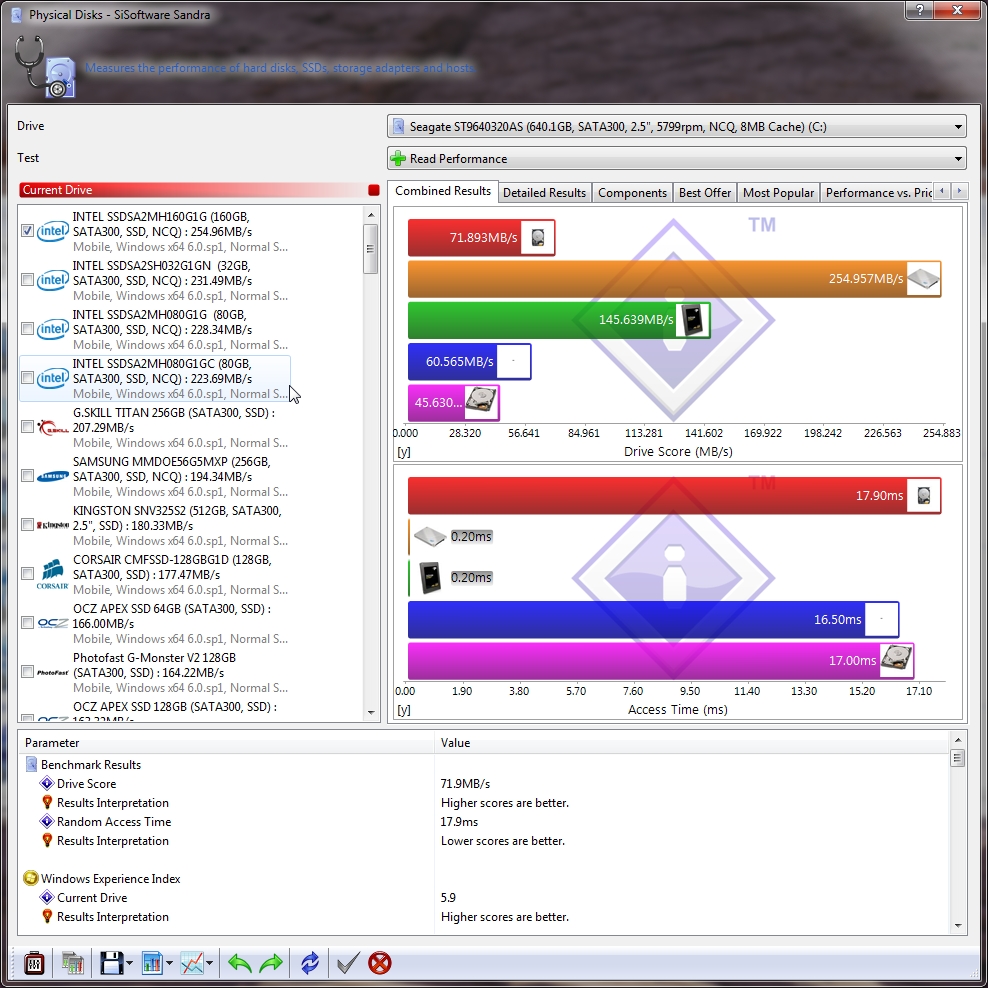Click the floppy disk save icon
988x988 pixels.
[112, 963]
